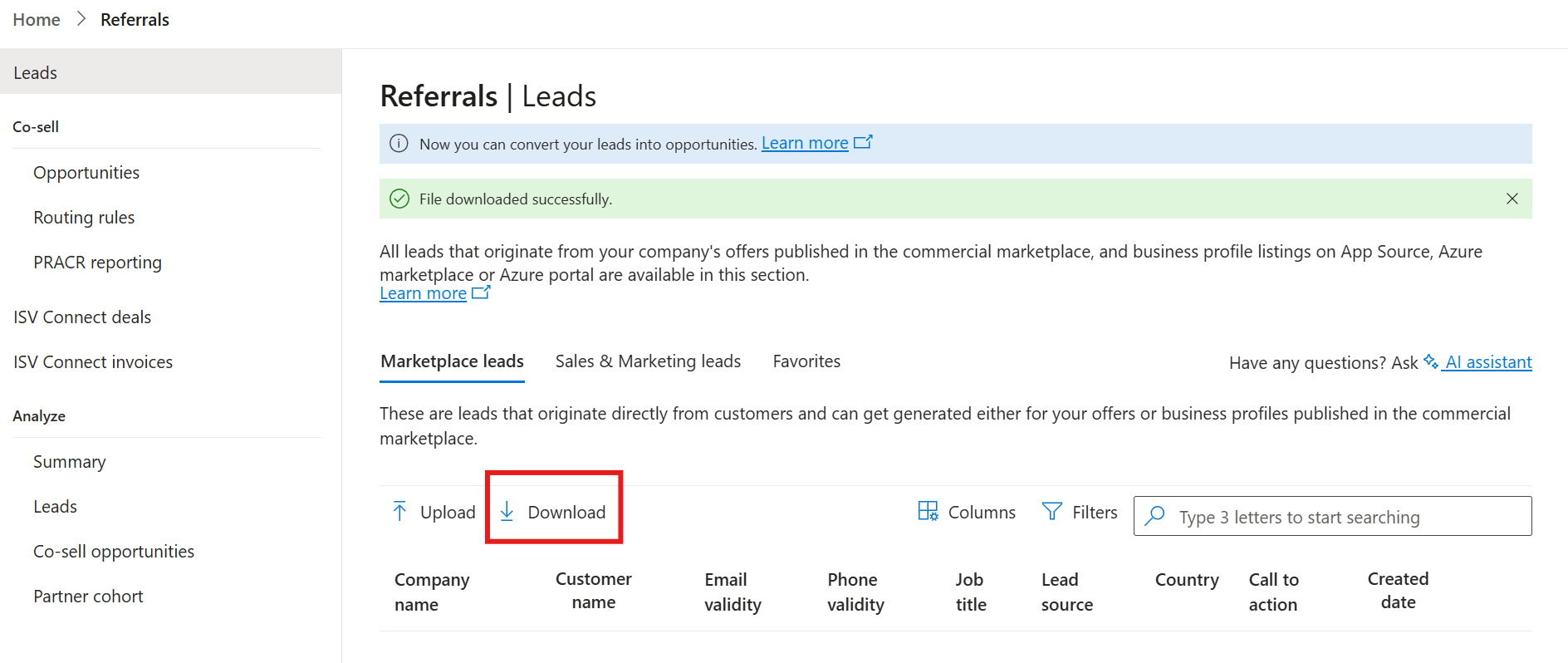Open the Favorites tab
The height and width of the screenshot is (663, 1568).
[806, 361]
